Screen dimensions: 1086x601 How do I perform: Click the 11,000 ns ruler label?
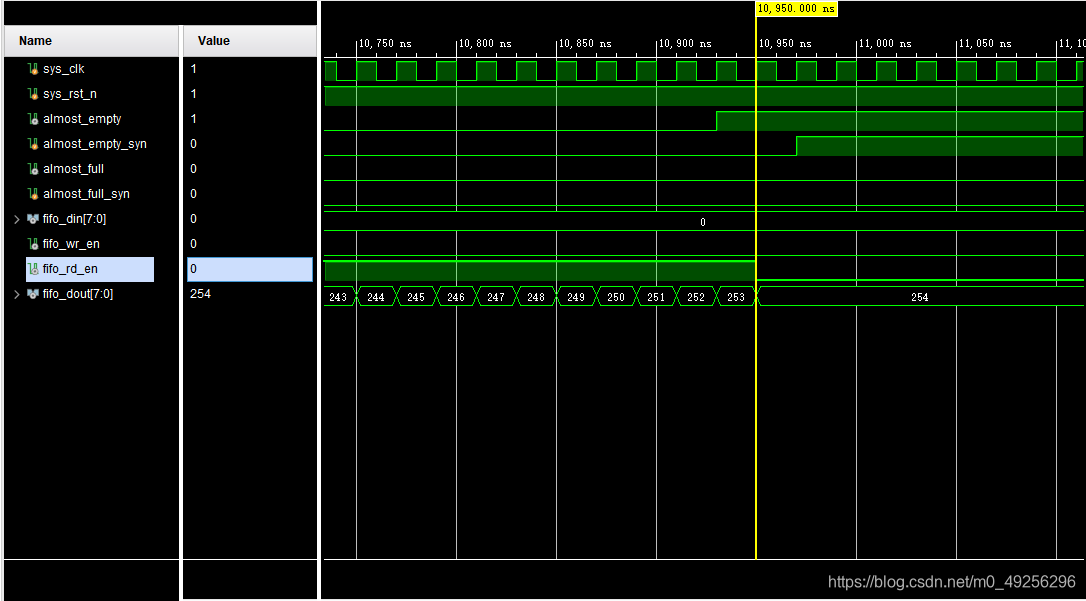click(x=886, y=44)
